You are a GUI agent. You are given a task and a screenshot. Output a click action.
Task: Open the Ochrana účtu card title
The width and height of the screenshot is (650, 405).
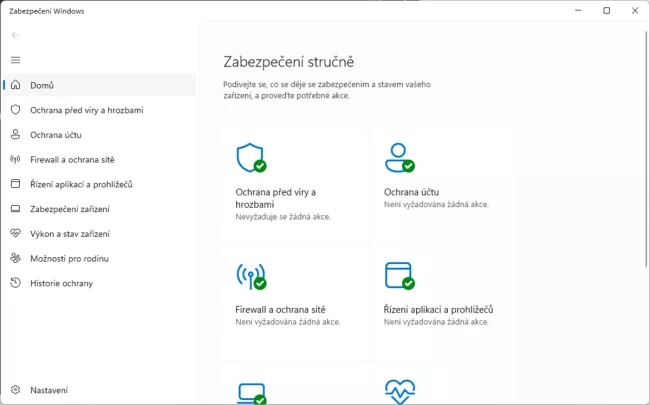point(411,192)
